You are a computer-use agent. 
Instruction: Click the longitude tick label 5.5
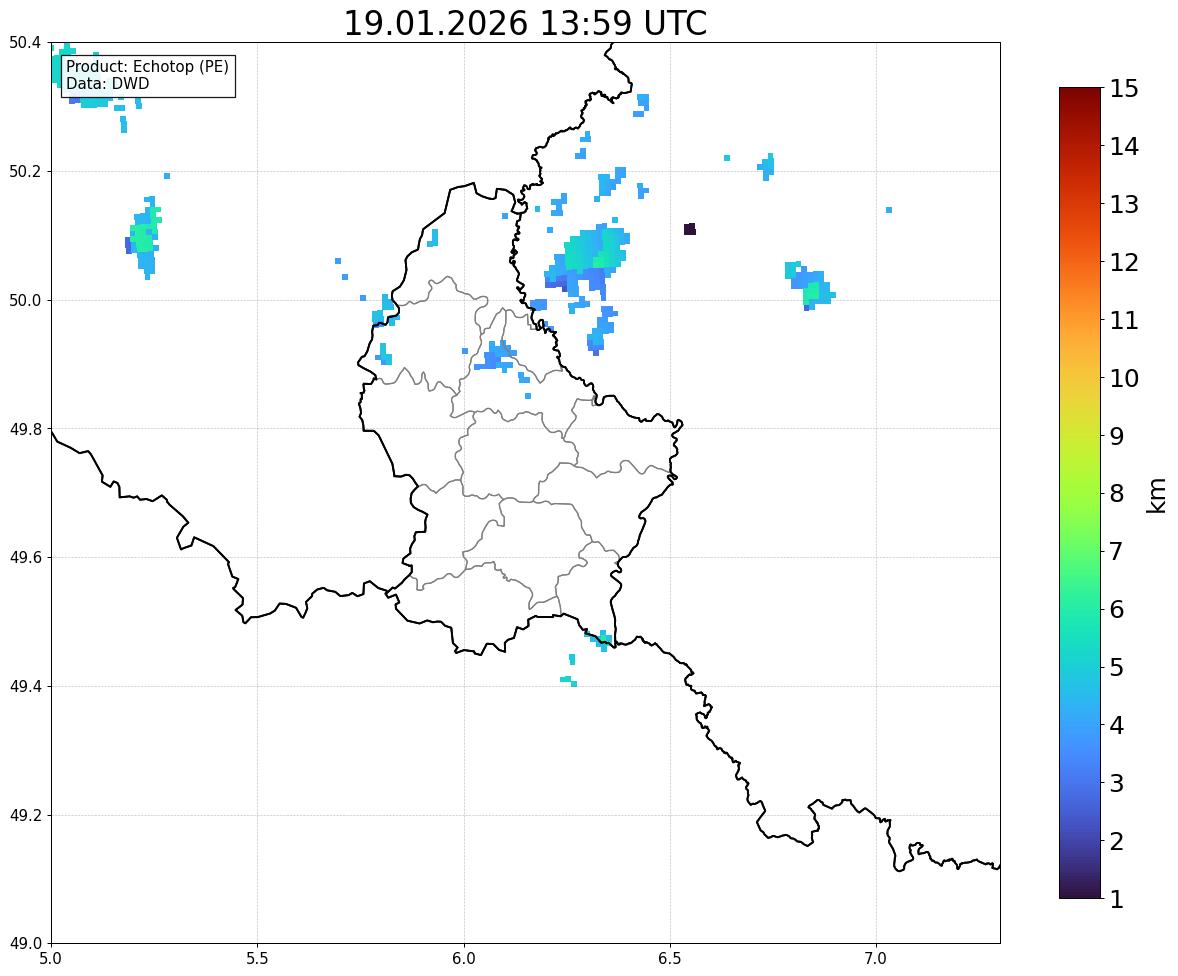click(258, 959)
